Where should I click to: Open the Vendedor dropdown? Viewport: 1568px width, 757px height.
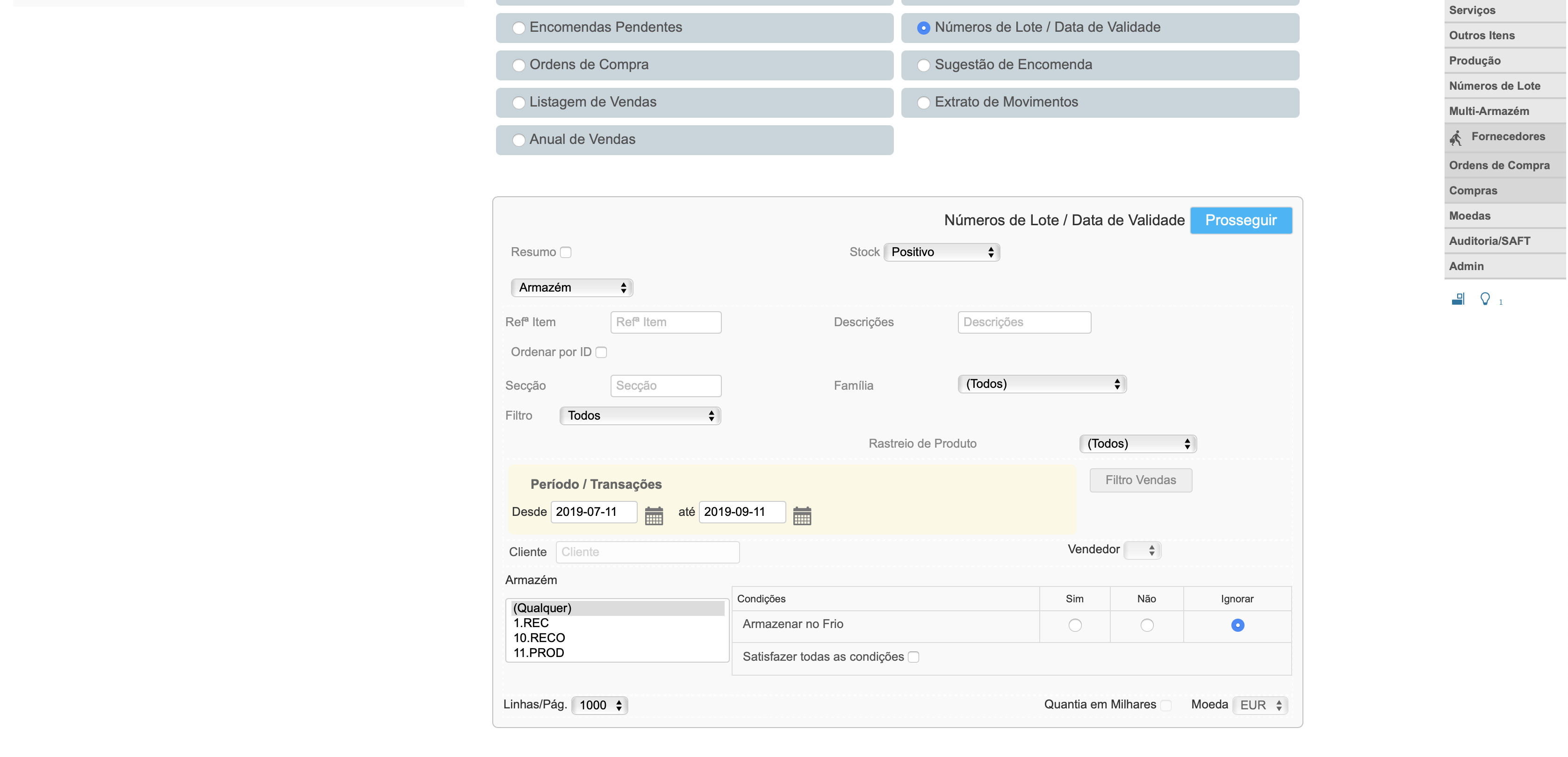tap(1143, 550)
